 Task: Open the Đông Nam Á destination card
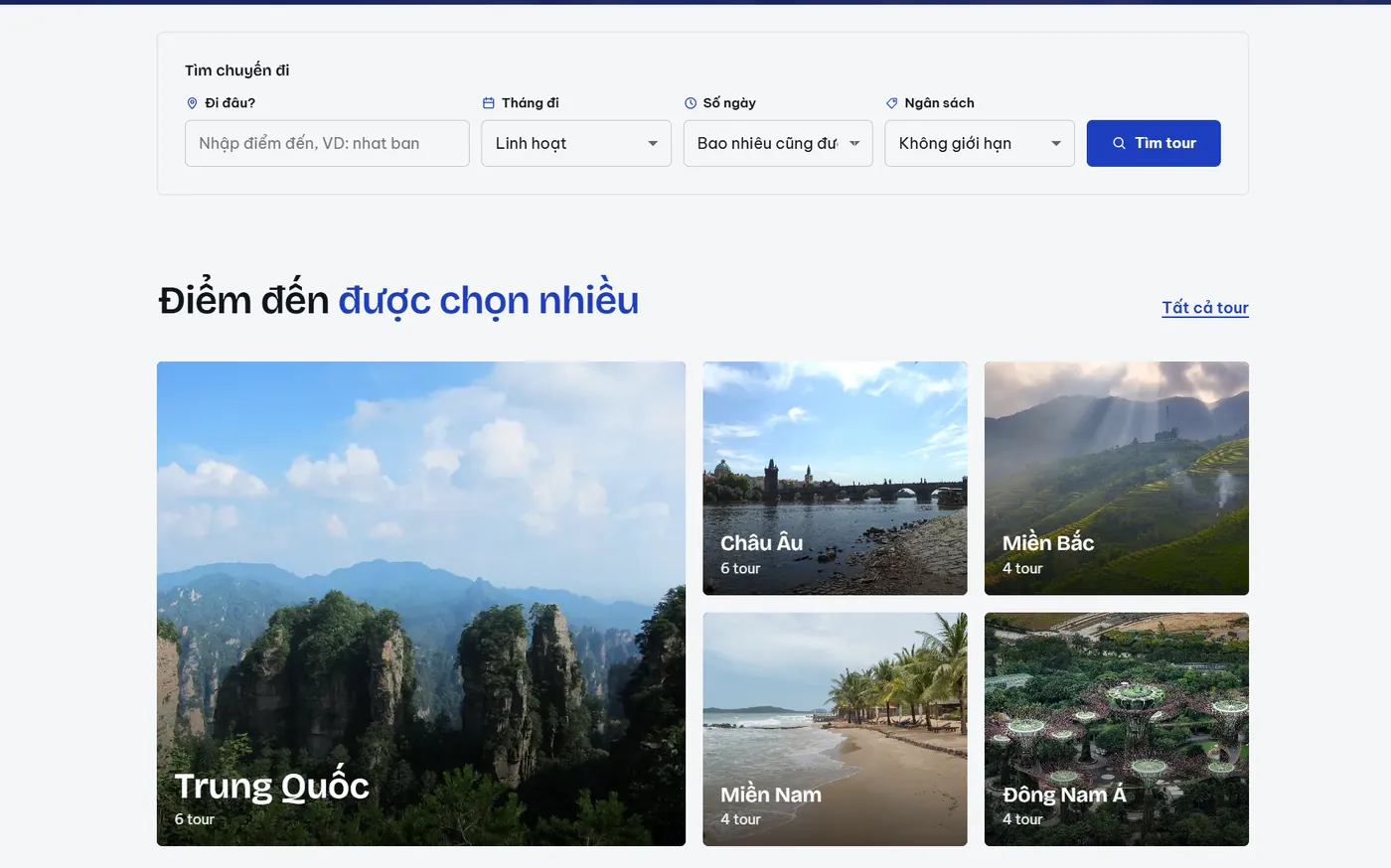[x=1117, y=729]
